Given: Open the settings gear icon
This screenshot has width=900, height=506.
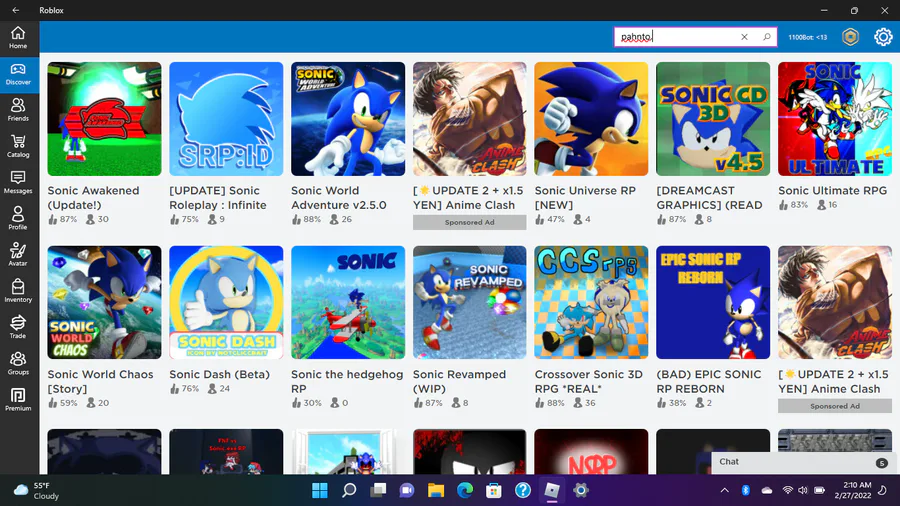Looking at the screenshot, I should pyautogui.click(x=883, y=37).
